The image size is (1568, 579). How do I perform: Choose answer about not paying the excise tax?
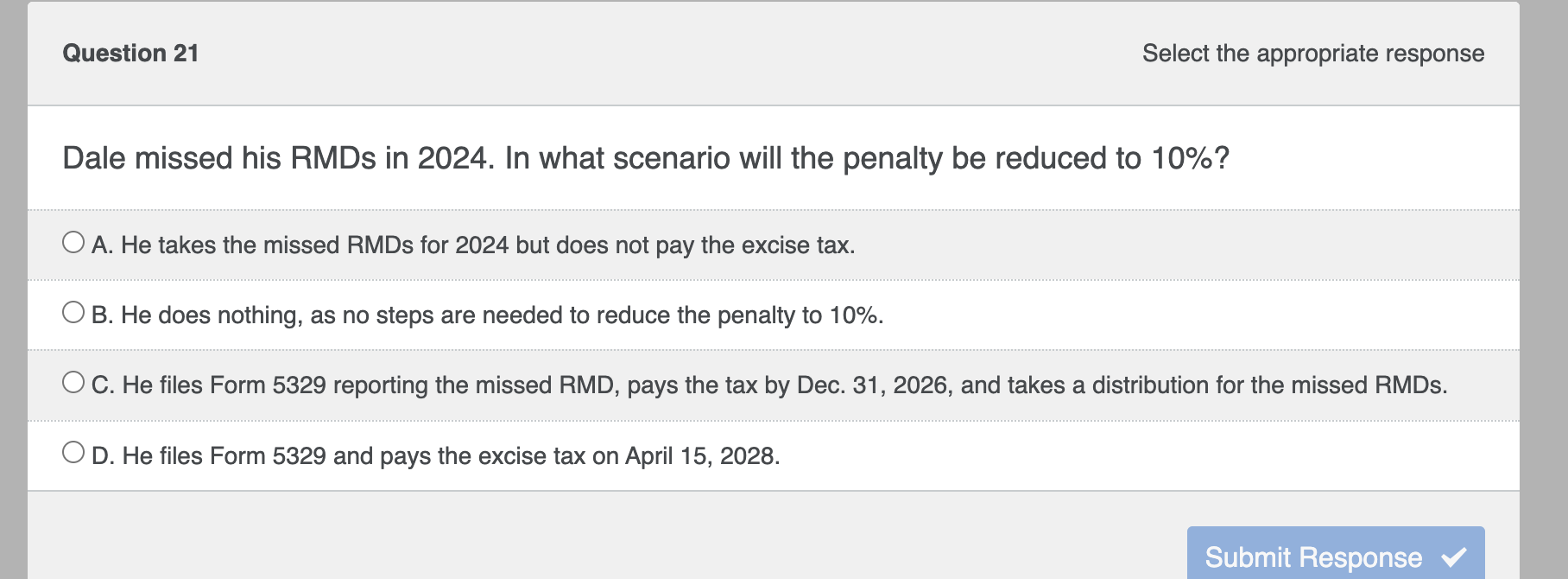tap(472, 245)
